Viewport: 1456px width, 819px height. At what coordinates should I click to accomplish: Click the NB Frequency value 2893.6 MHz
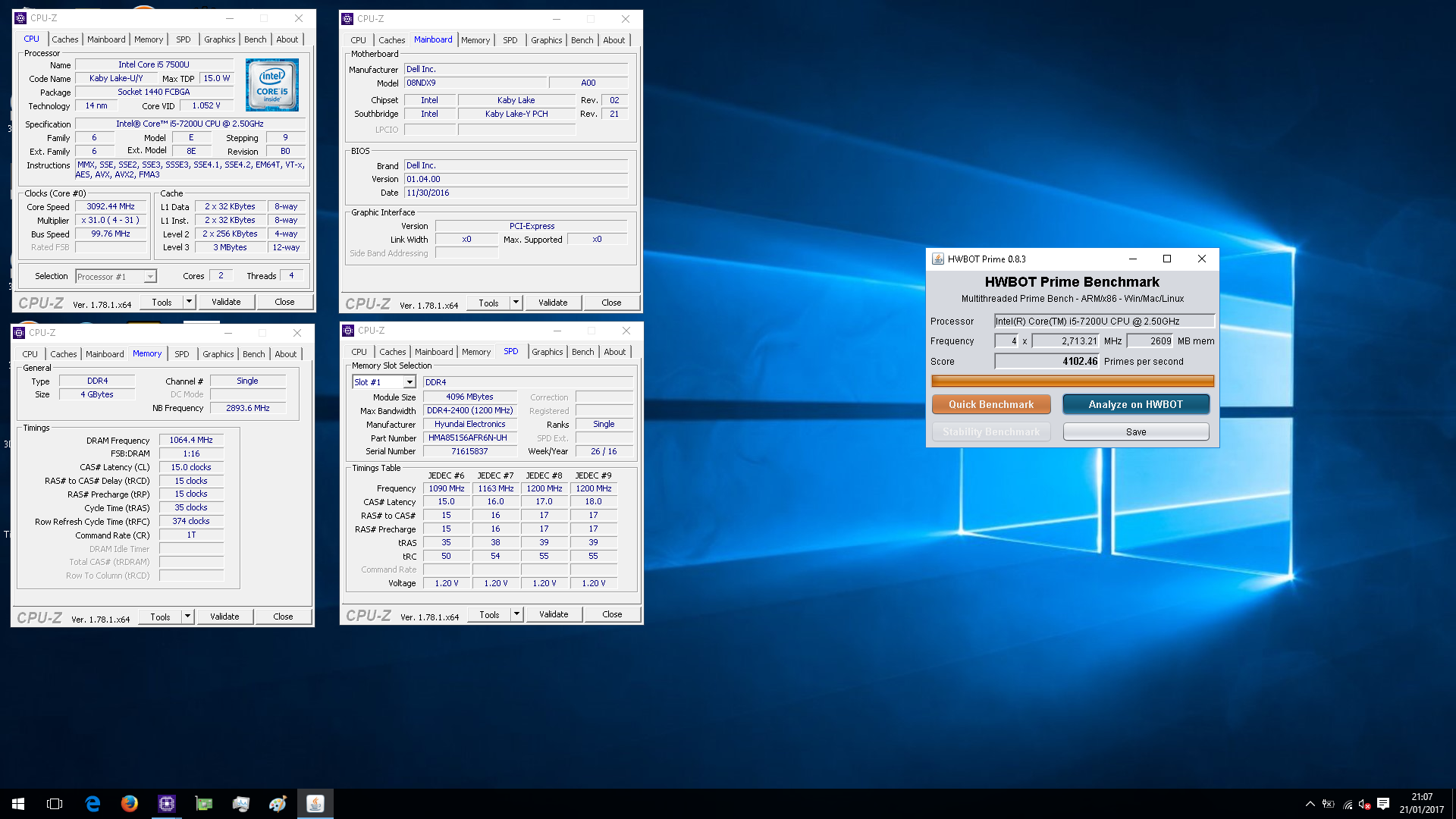click(x=248, y=408)
